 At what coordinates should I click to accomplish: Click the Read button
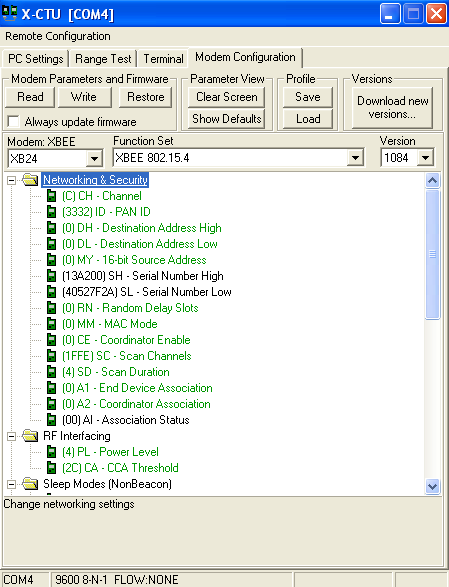(30, 97)
